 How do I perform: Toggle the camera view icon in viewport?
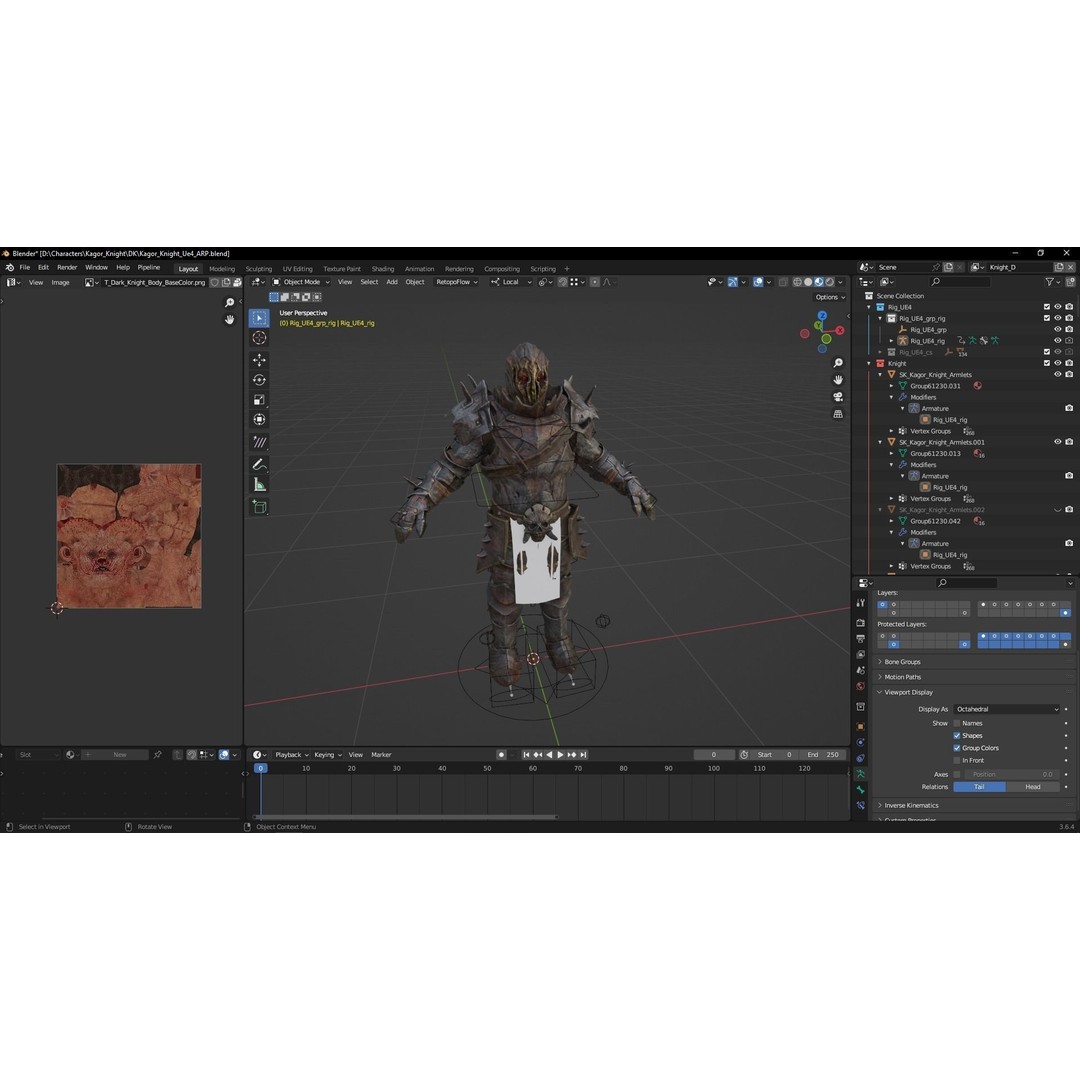(x=838, y=397)
